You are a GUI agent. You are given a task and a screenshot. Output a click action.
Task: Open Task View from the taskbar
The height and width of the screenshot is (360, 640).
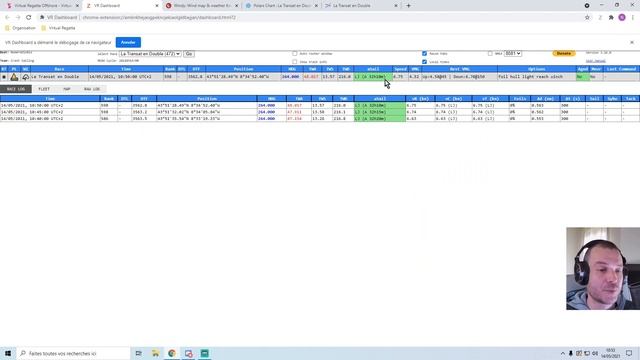pos(139,353)
